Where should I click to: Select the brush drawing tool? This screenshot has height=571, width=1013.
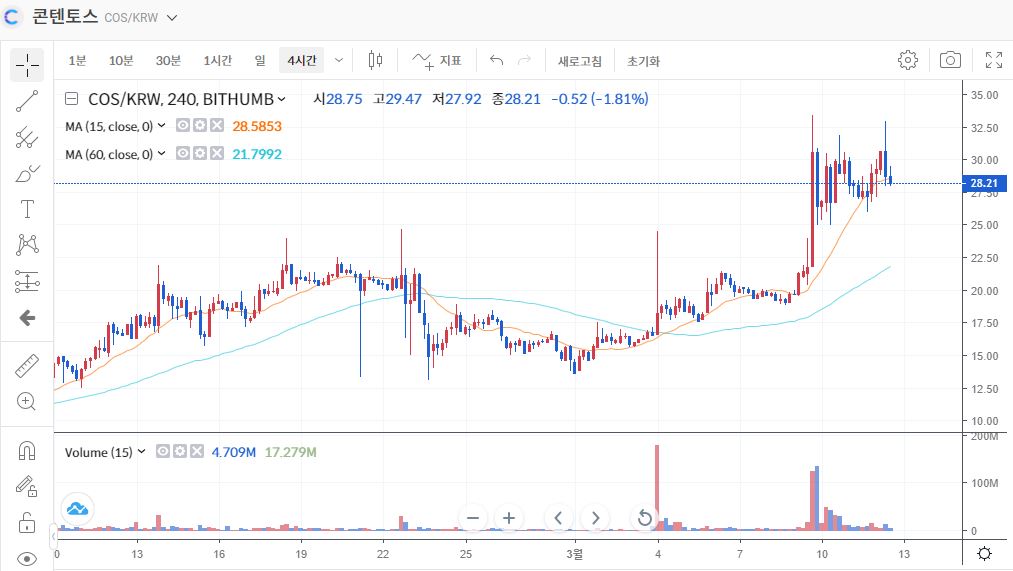click(26, 174)
